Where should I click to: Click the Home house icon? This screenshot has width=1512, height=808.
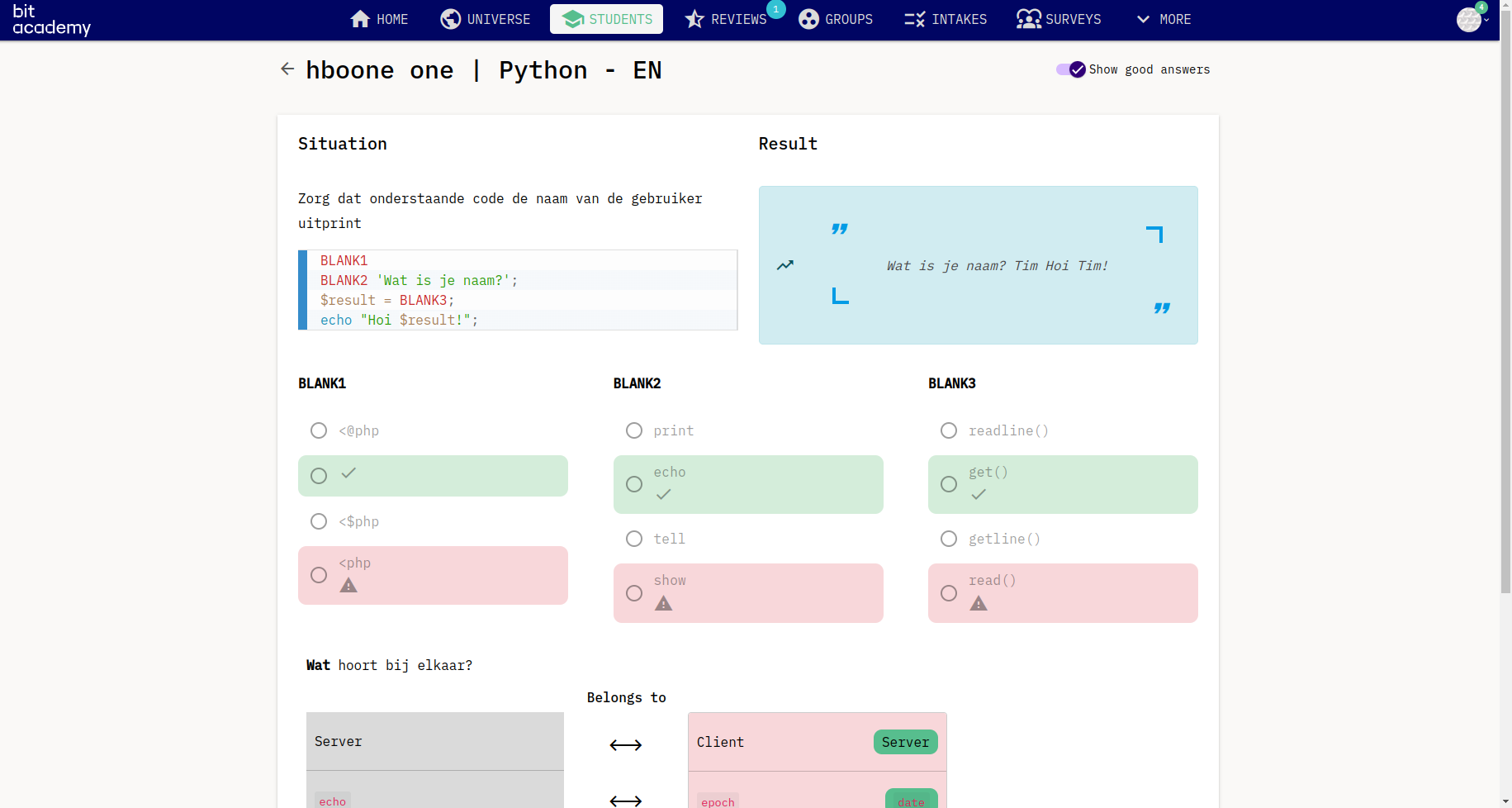pyautogui.click(x=360, y=19)
